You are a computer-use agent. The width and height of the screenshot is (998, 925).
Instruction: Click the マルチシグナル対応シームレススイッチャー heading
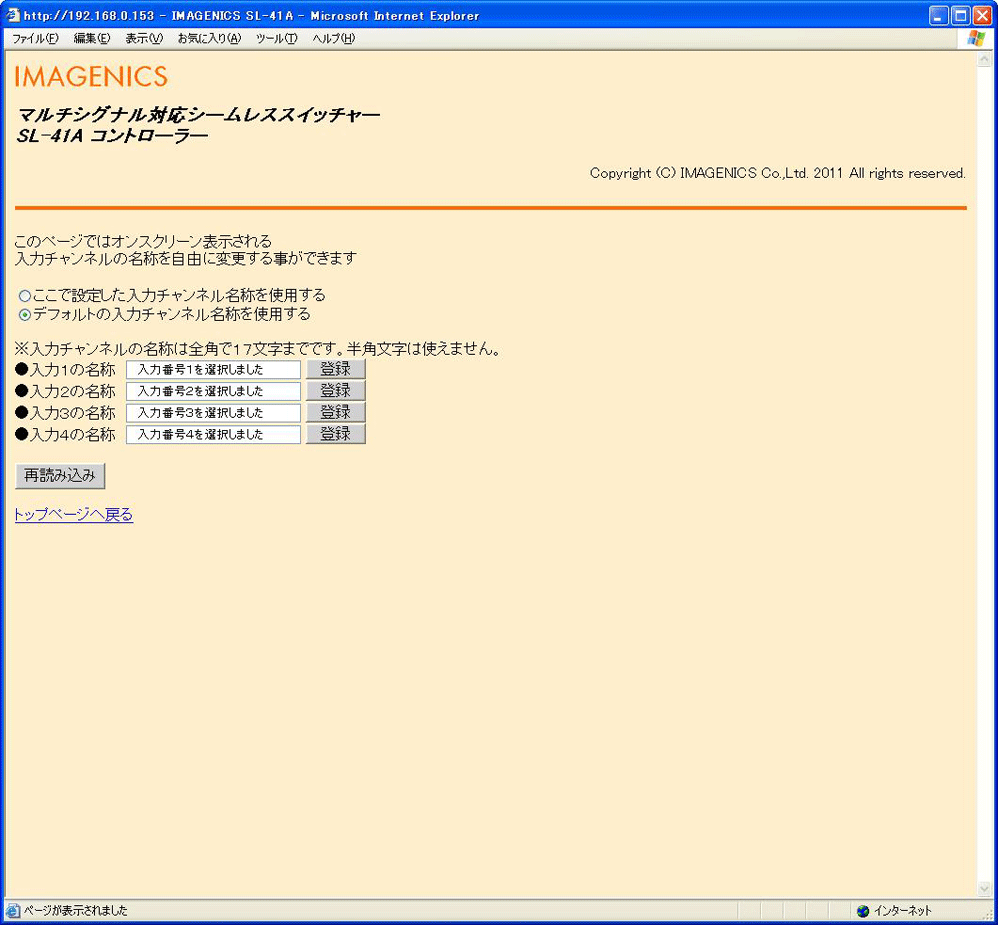pyautogui.click(x=199, y=115)
